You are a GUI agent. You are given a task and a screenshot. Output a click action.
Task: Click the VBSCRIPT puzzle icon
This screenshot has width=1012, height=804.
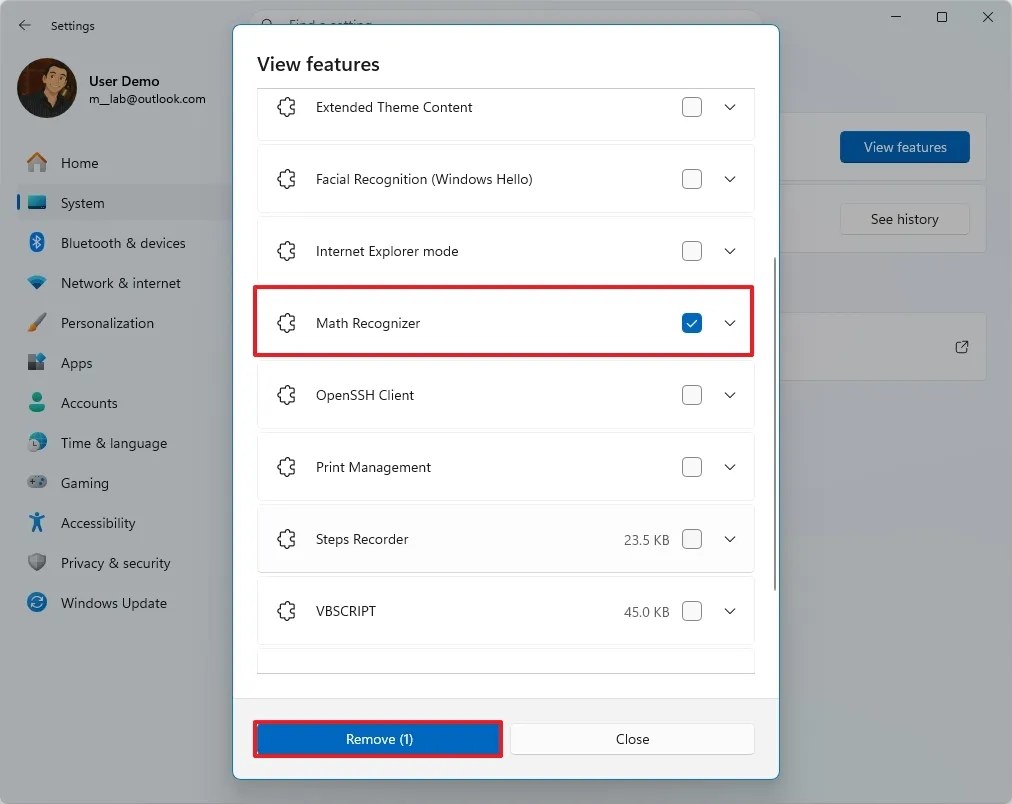tap(287, 610)
